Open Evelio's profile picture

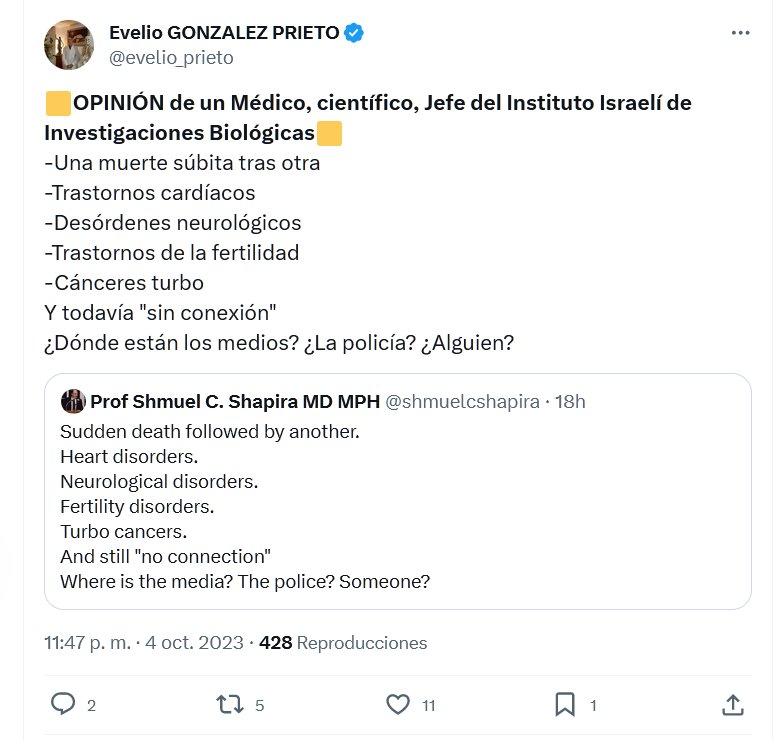click(69, 45)
